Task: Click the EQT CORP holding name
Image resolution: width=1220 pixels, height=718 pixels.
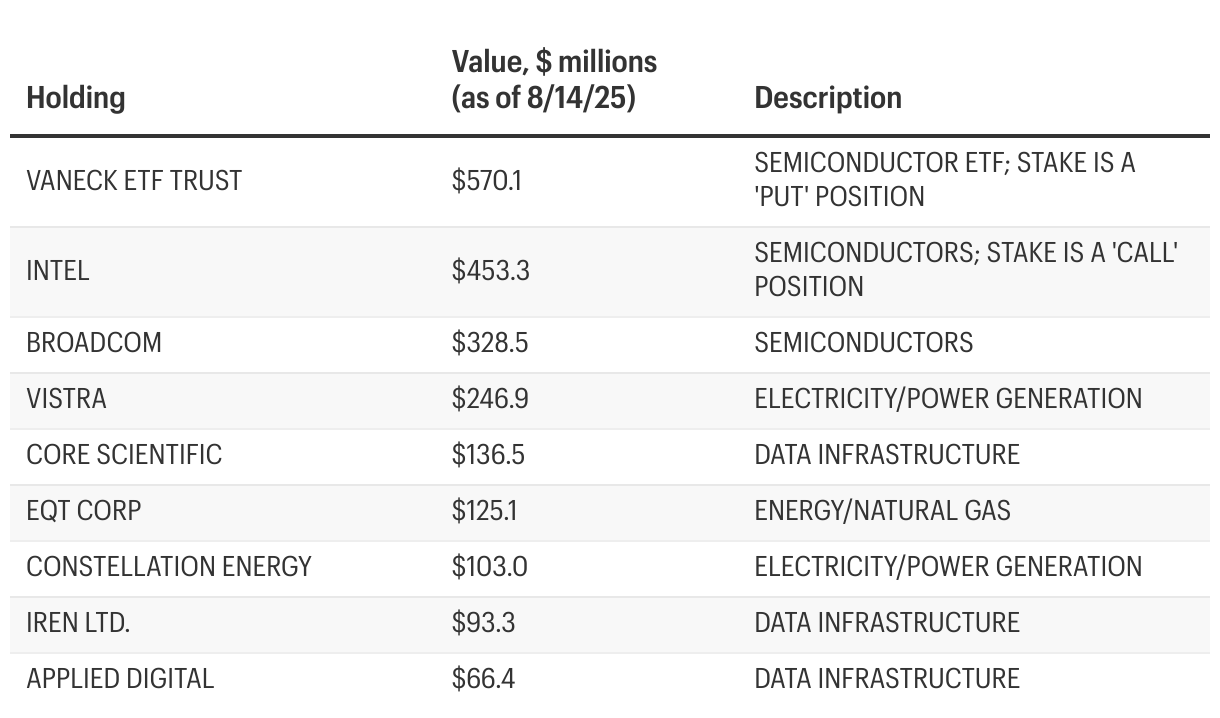Action: [x=84, y=511]
